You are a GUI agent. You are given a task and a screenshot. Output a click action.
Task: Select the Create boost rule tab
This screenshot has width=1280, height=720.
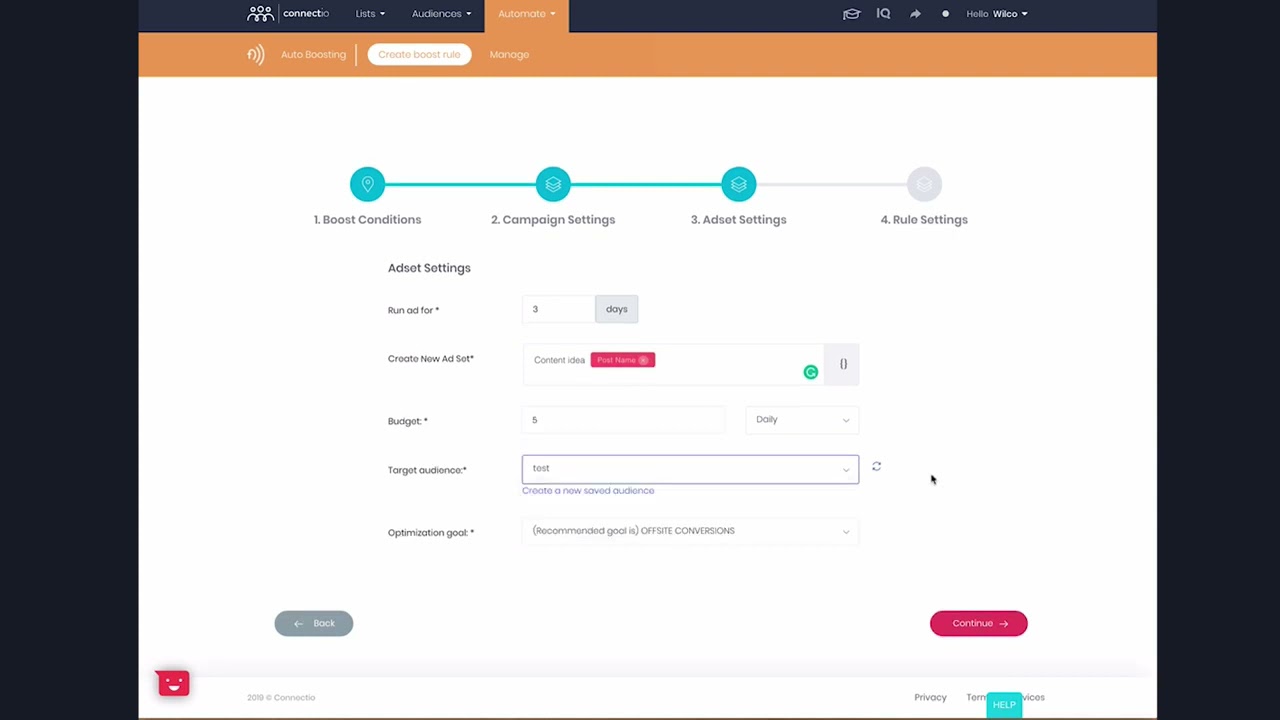click(419, 55)
